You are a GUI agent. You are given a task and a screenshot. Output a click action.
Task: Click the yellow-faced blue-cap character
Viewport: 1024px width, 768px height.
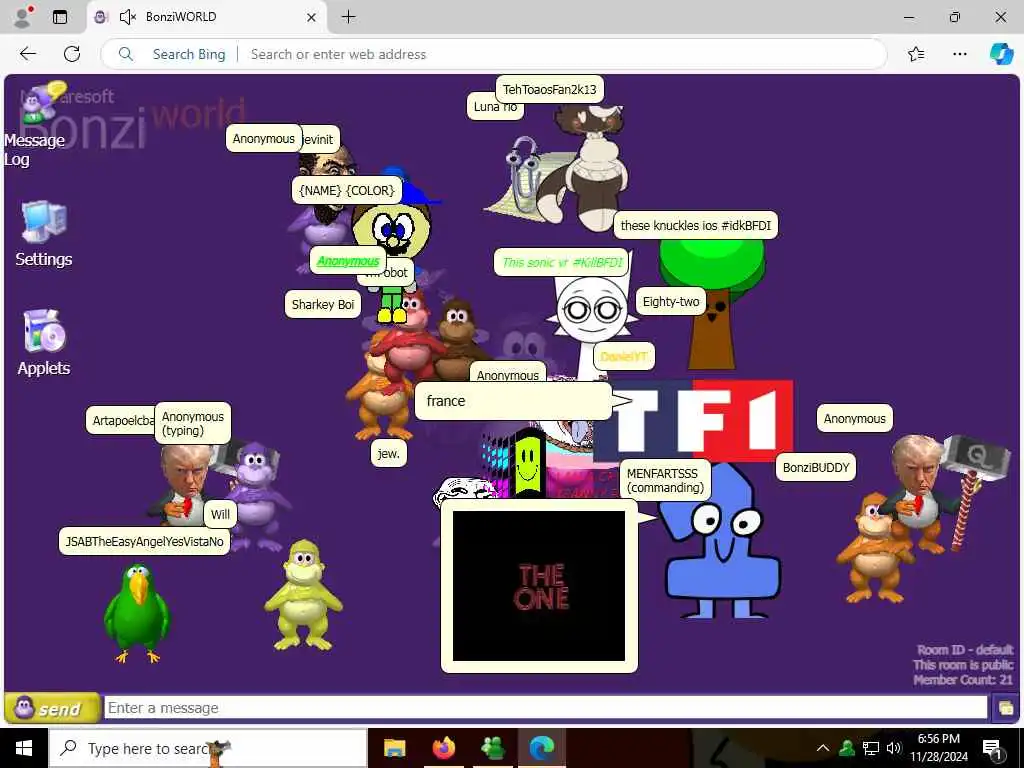click(393, 243)
